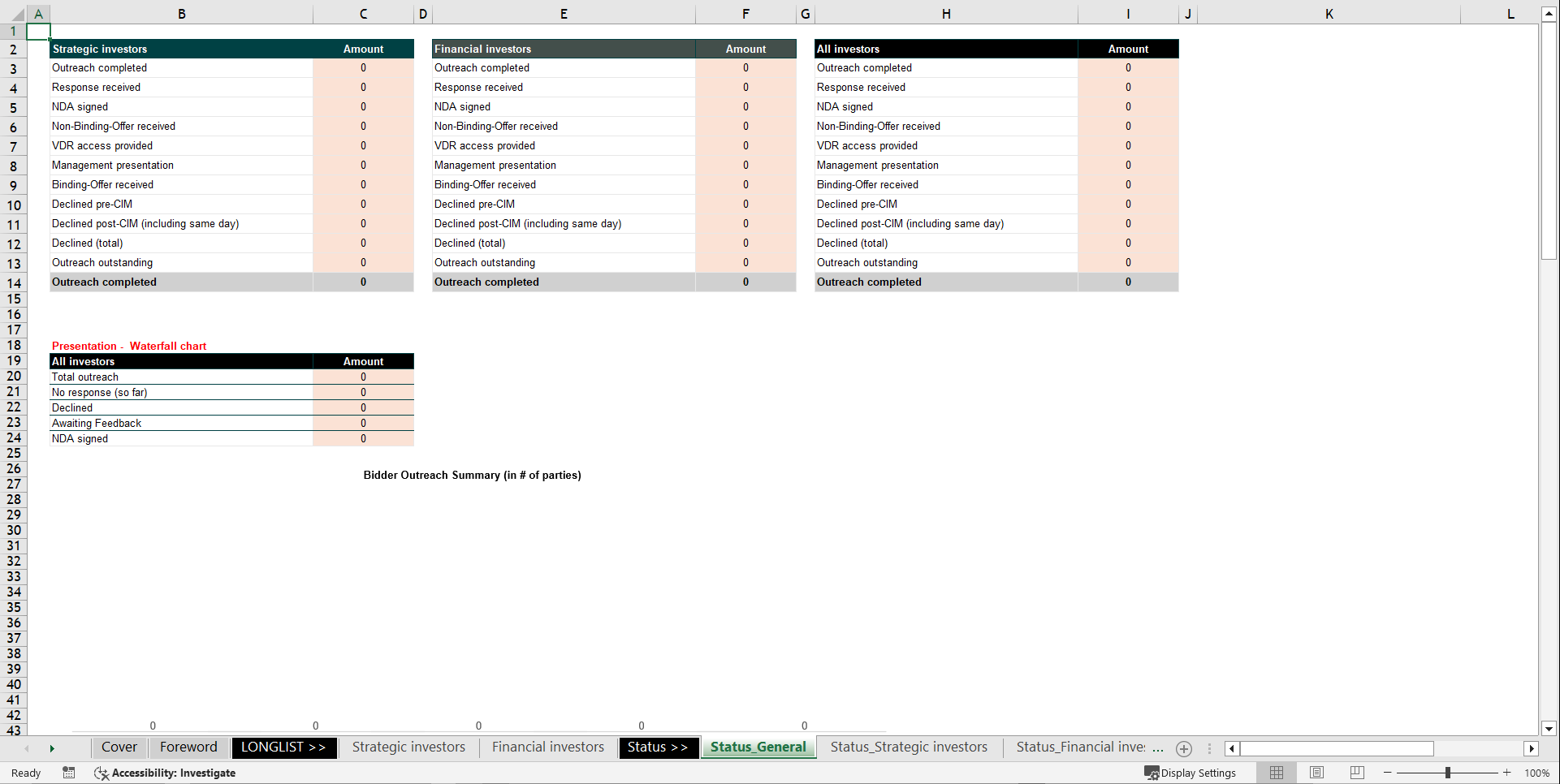This screenshot has height=784, width=1560.
Task: Open Display Settings in status bar
Action: (x=1190, y=773)
